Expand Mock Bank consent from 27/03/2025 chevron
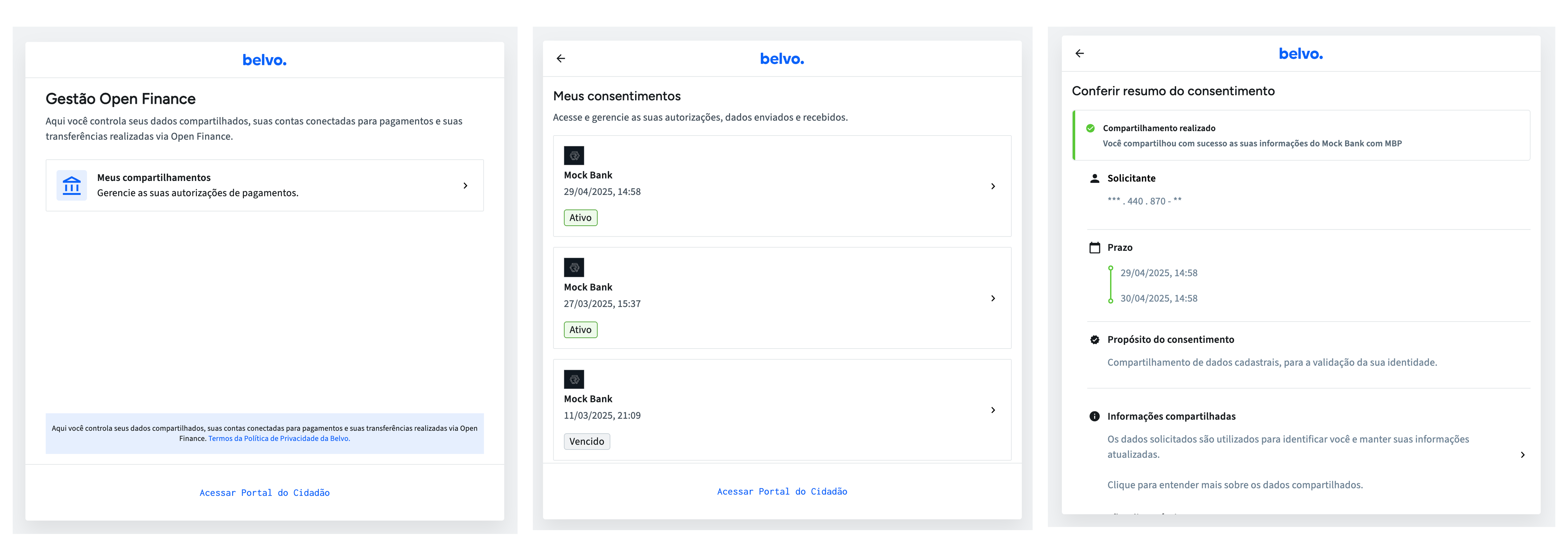Viewport: 1568px width, 546px height. [993, 298]
